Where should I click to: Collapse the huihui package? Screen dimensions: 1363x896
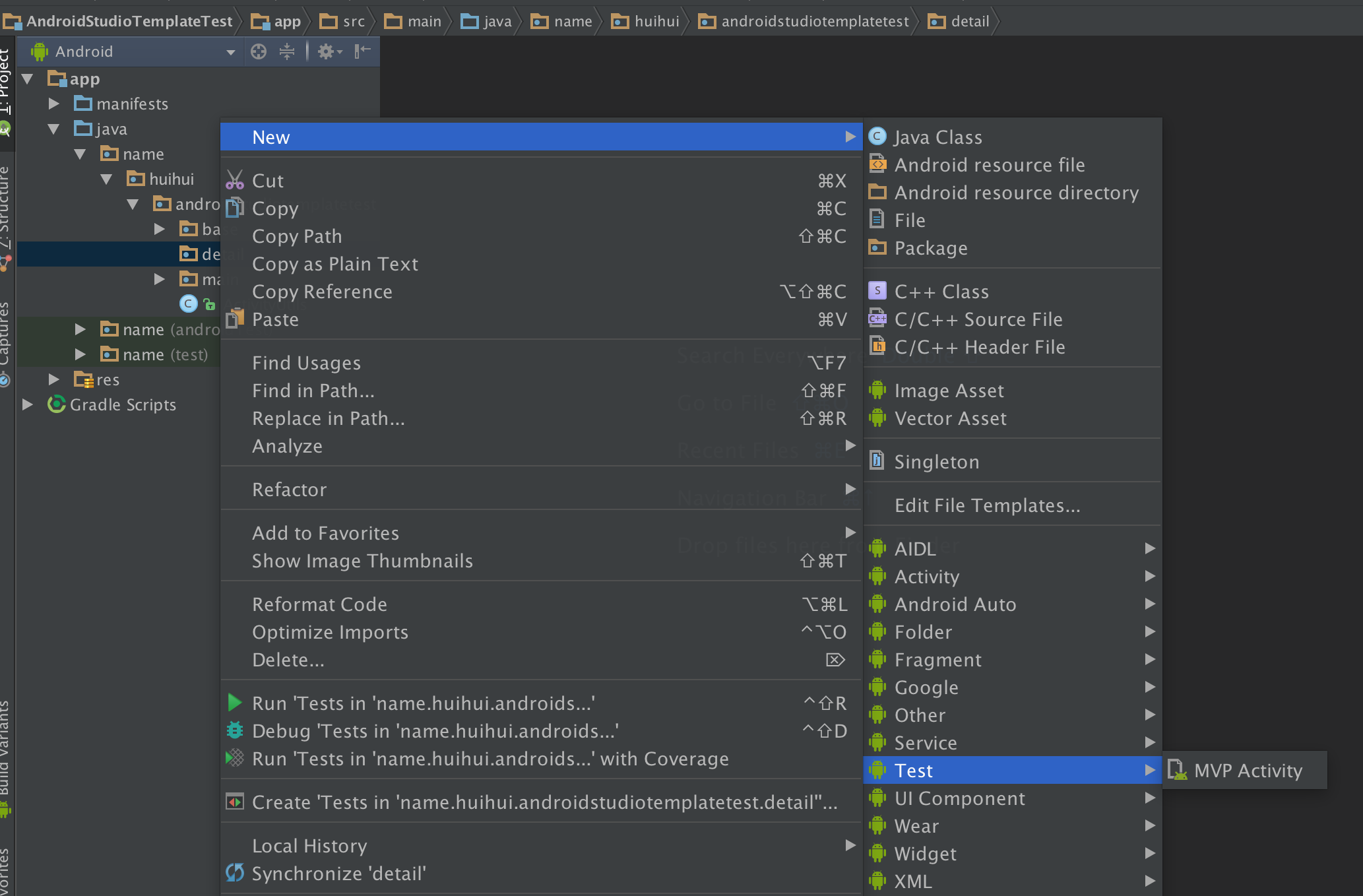point(107,179)
